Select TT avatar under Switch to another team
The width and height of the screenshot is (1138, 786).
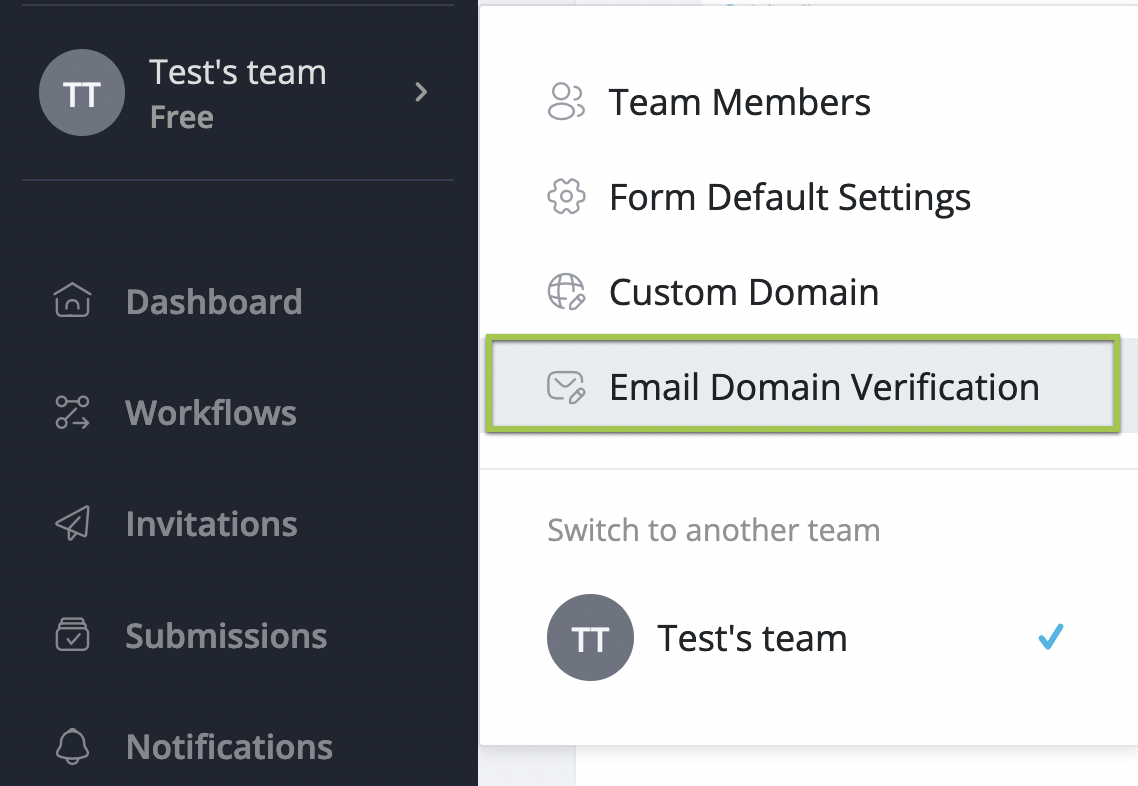(x=590, y=638)
